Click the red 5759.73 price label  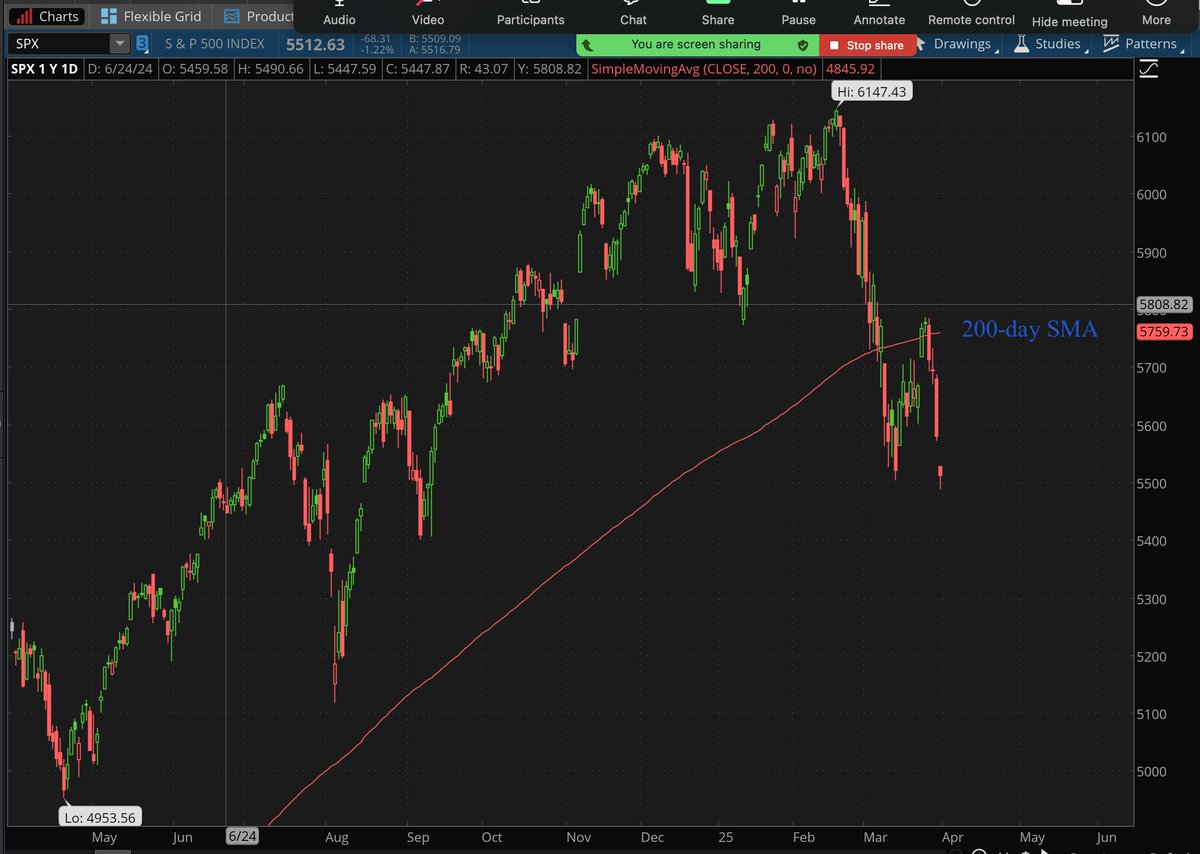1164,331
